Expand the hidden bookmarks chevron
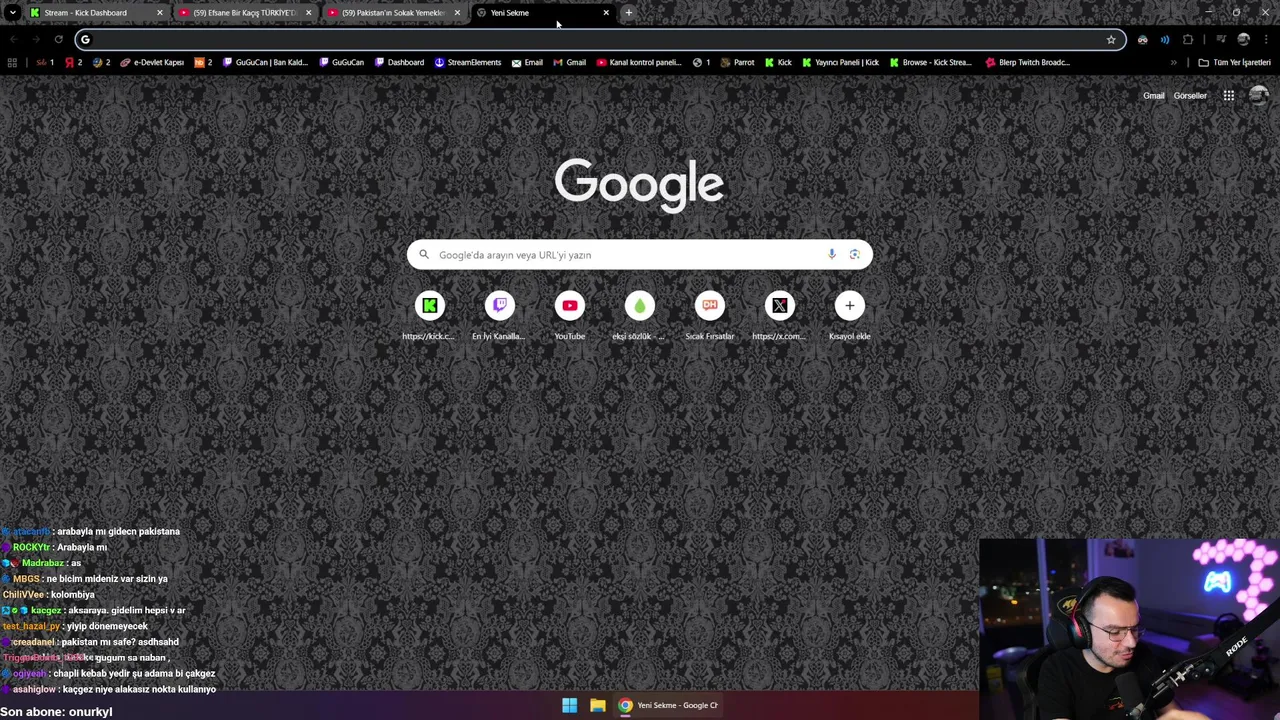Image resolution: width=1280 pixels, height=720 pixels. tap(1174, 62)
